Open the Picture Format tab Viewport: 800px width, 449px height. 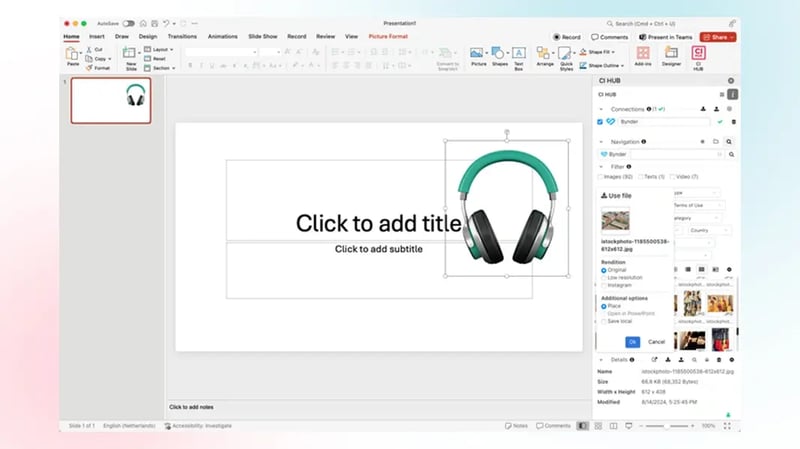coord(388,37)
